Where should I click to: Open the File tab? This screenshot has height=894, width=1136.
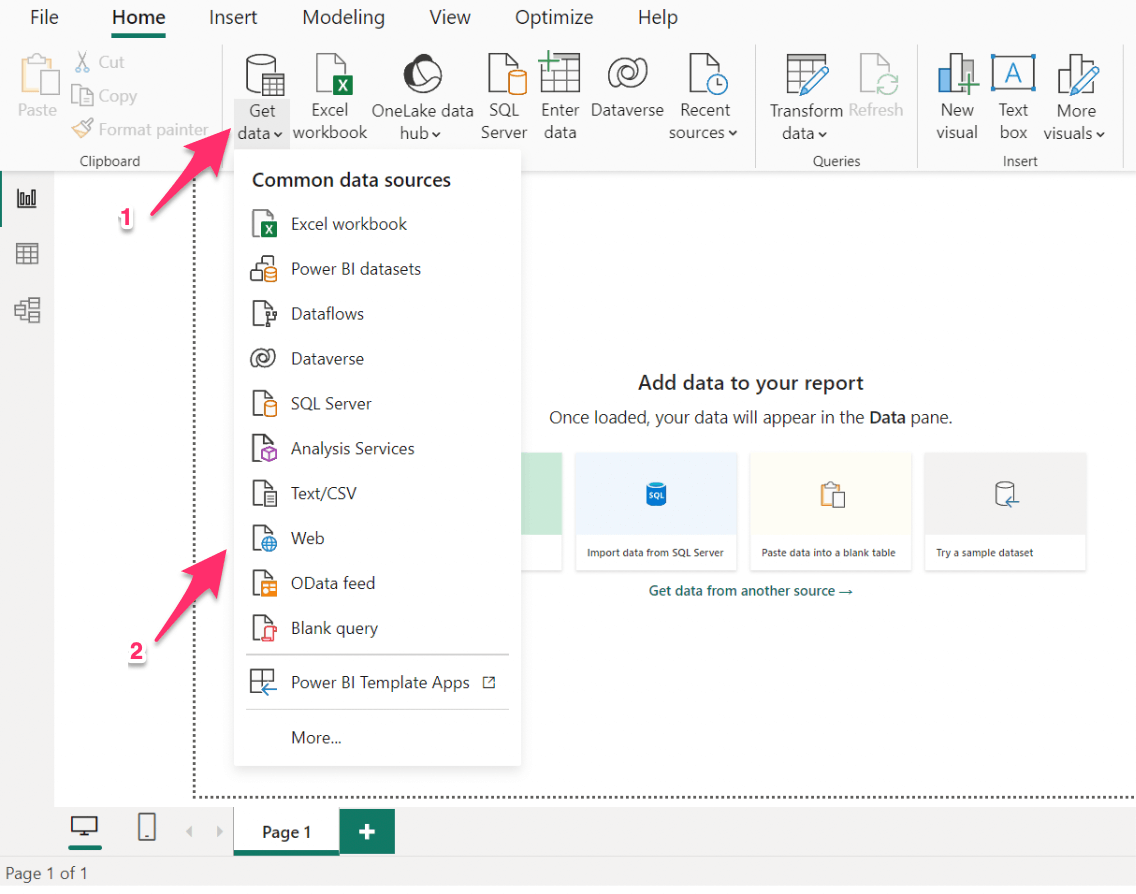44,17
